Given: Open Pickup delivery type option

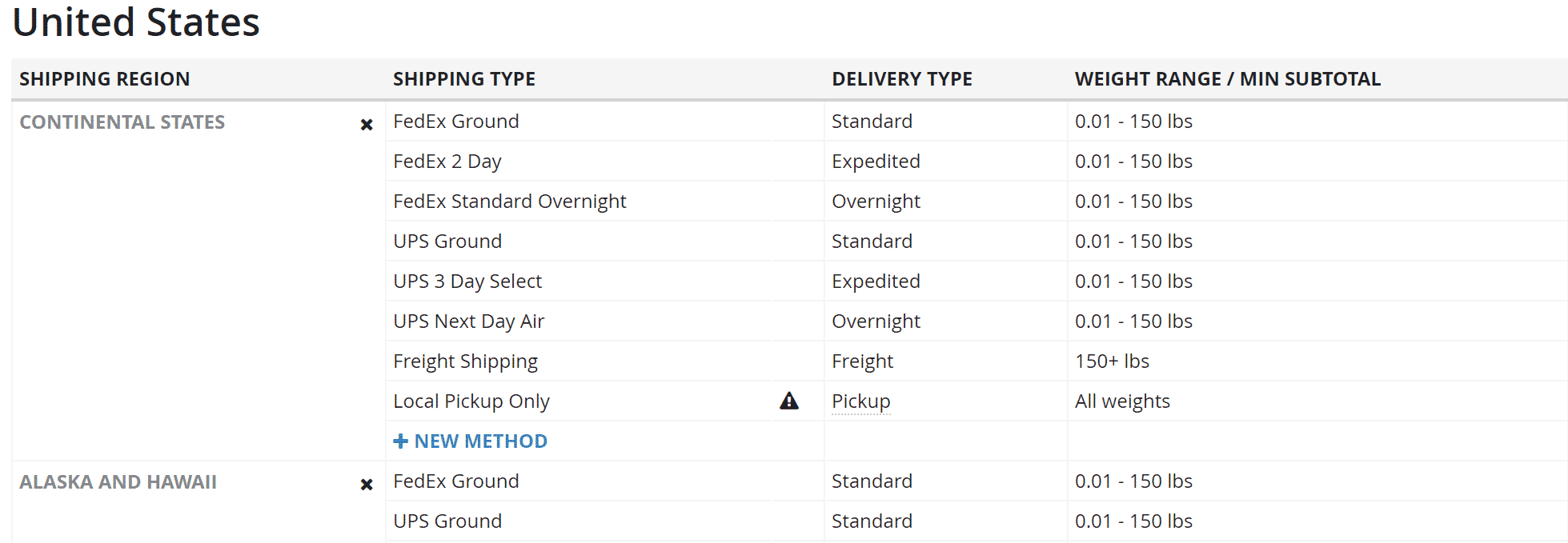Looking at the screenshot, I should coord(860,401).
